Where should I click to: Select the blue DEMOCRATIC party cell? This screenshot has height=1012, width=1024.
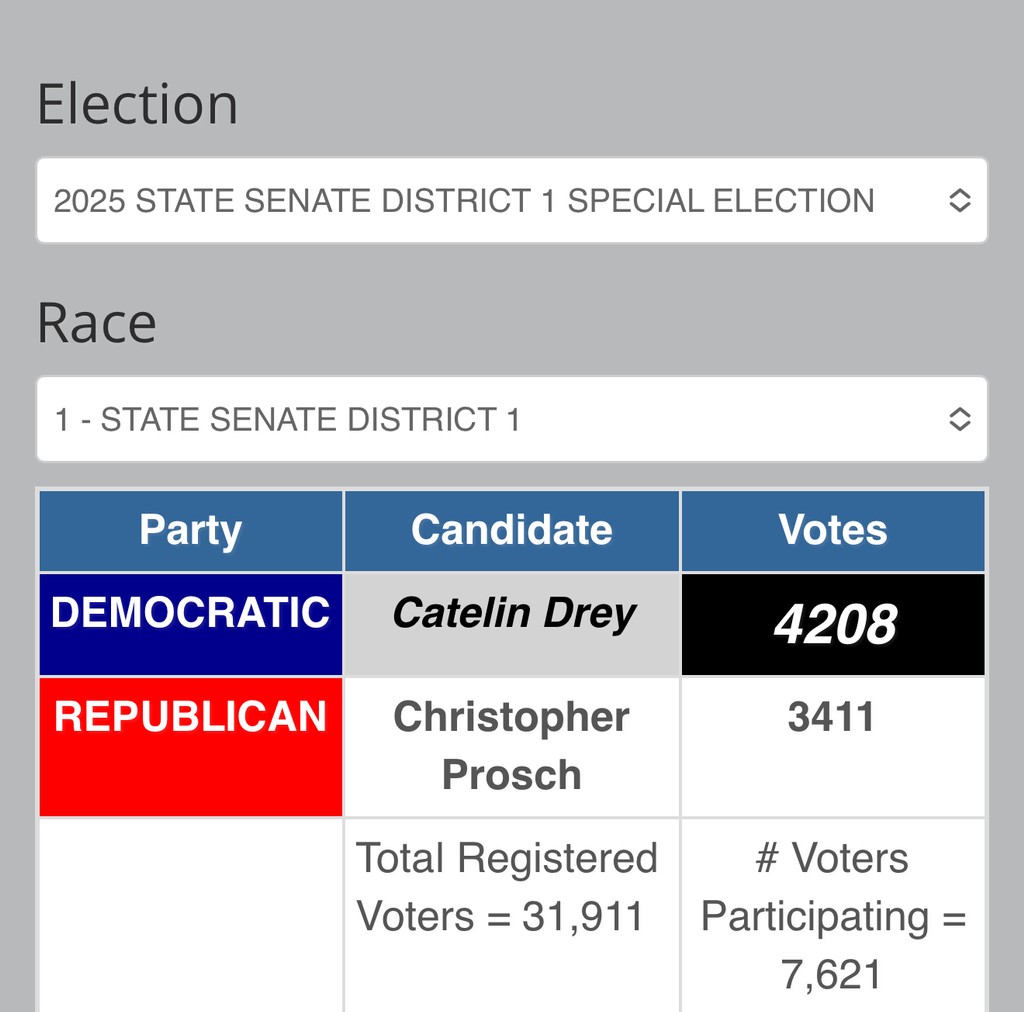point(191,624)
